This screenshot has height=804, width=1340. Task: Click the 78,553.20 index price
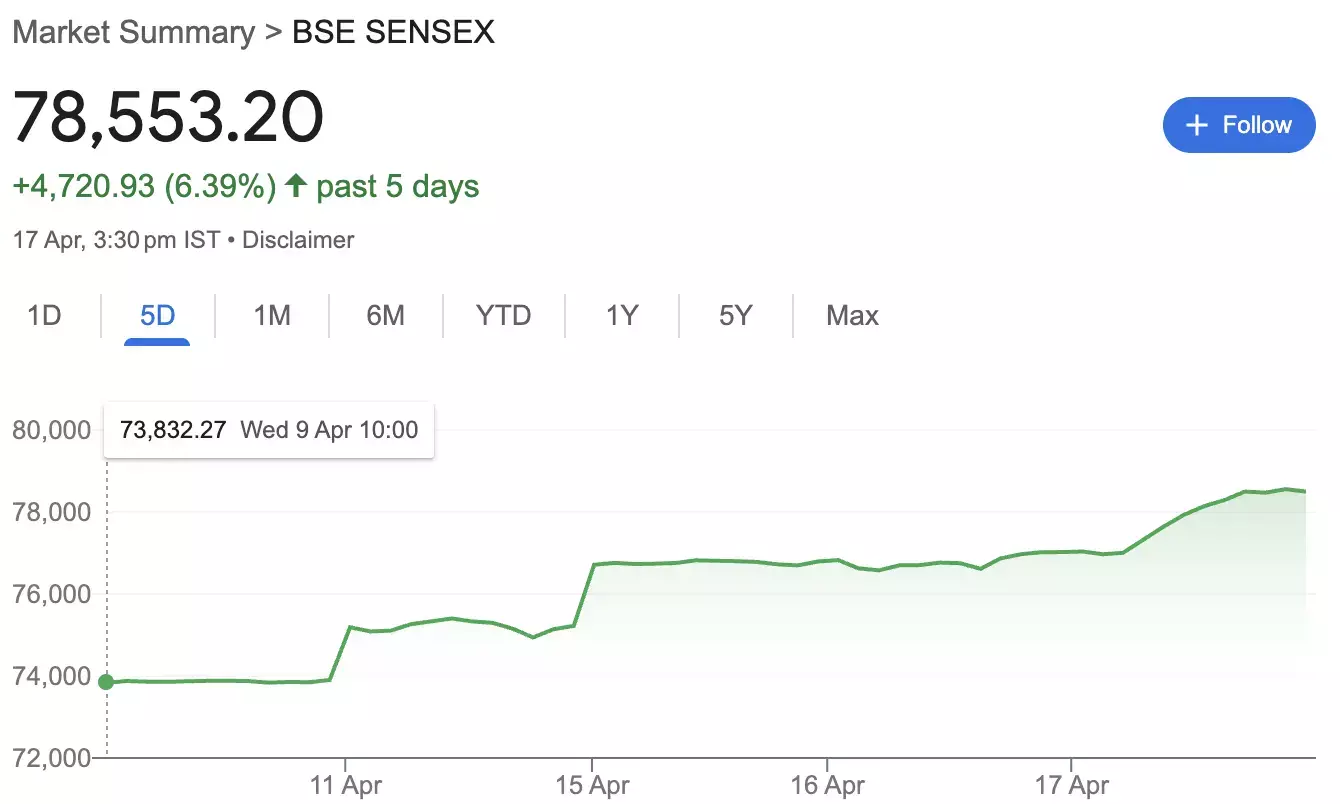coord(166,115)
